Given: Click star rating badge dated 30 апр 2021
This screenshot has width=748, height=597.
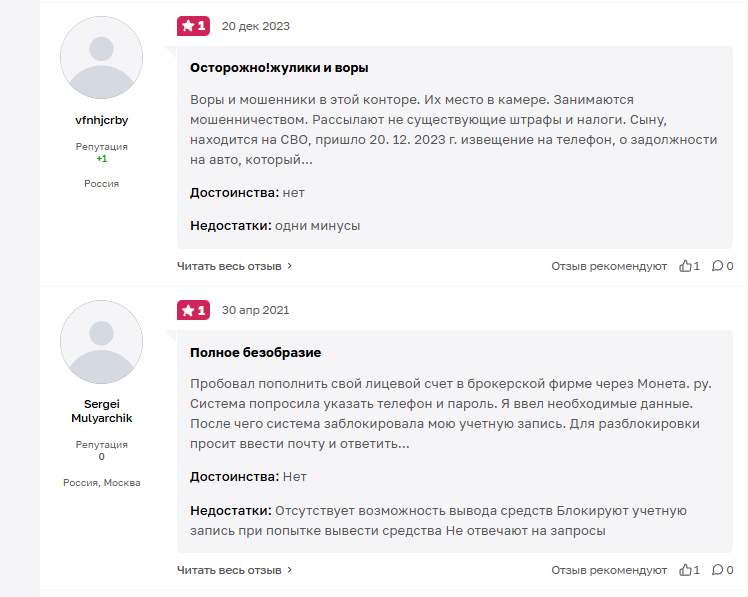Looking at the screenshot, I should click(x=193, y=310).
